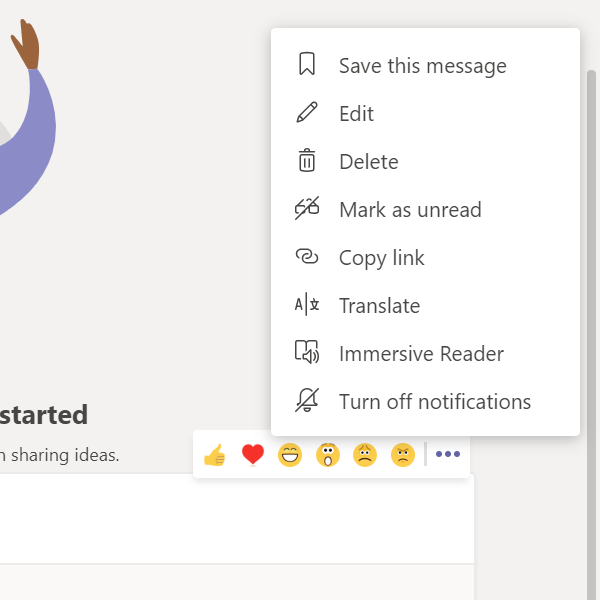React with the red heart emoji
The height and width of the screenshot is (600, 600).
click(253, 455)
